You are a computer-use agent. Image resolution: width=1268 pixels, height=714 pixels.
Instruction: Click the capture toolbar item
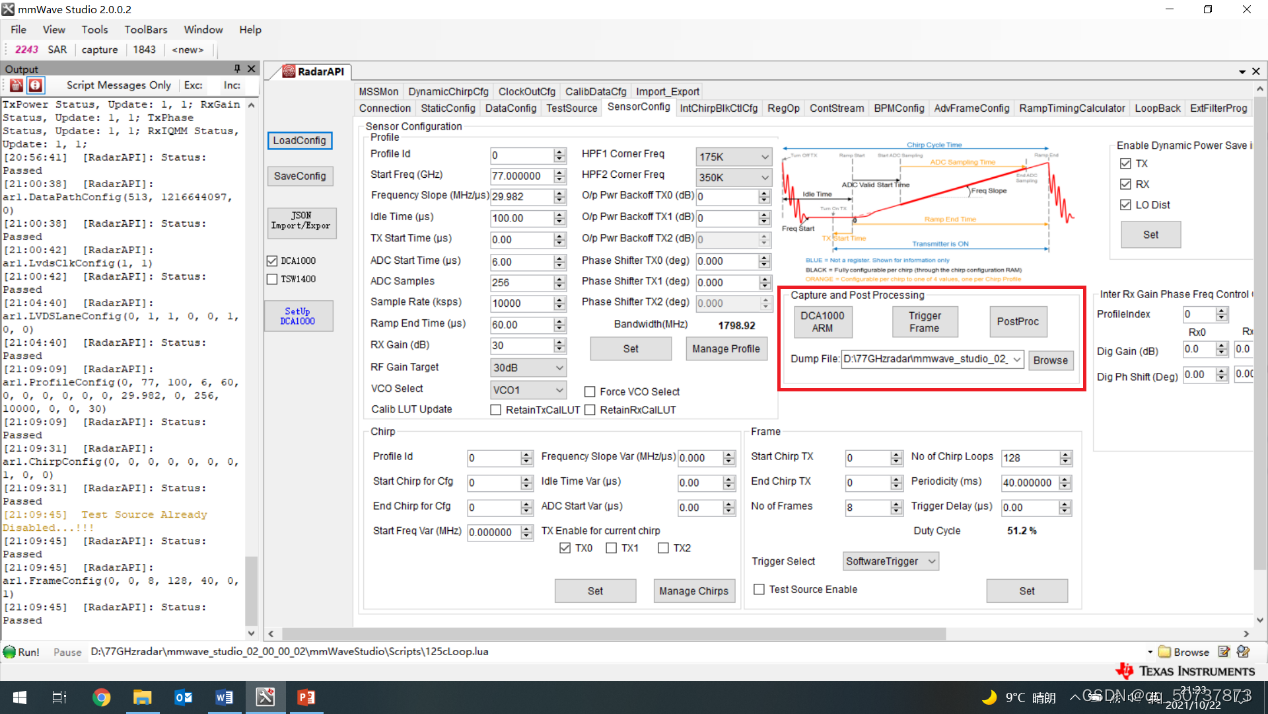[100, 49]
